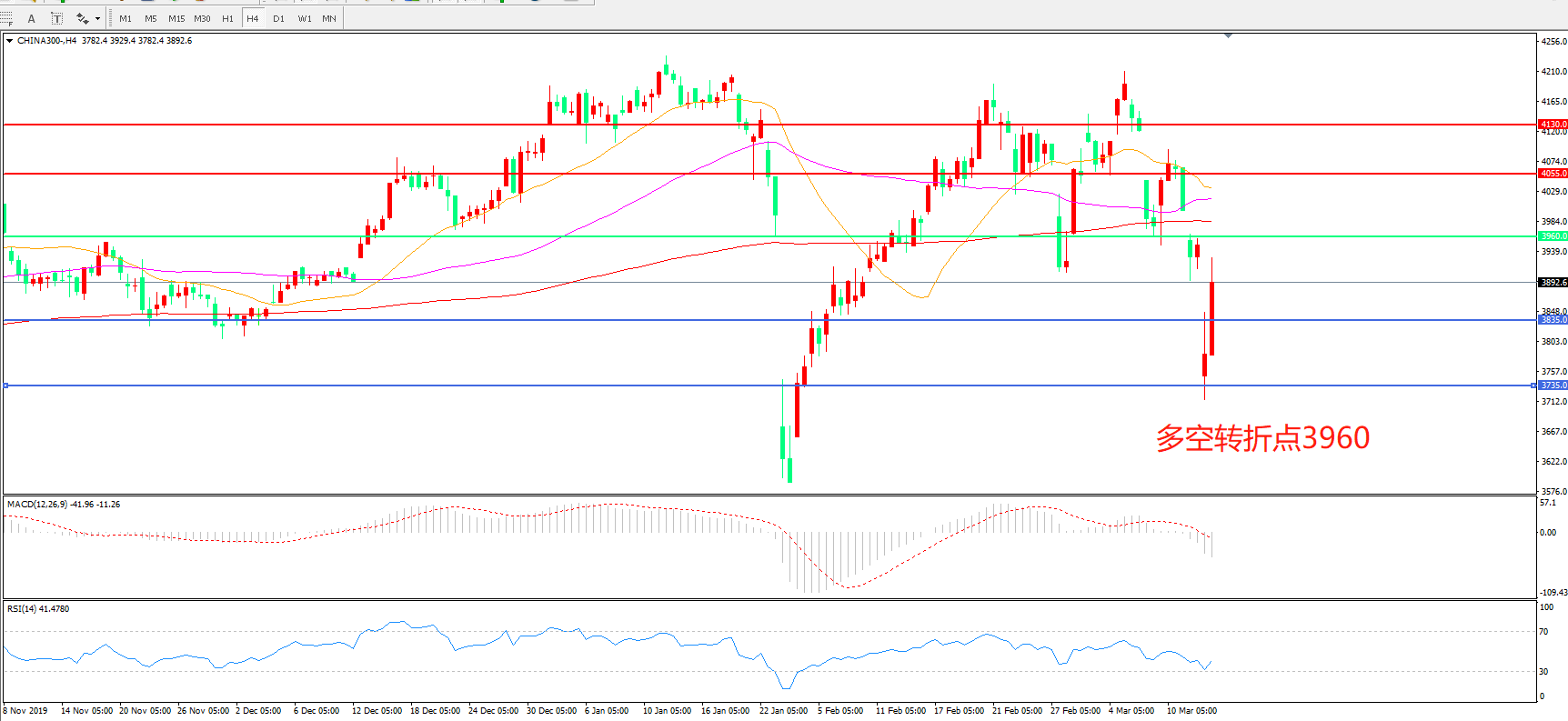The width and height of the screenshot is (1568, 721).
Task: Toggle the active H4 timeframe button
Action: tap(253, 18)
